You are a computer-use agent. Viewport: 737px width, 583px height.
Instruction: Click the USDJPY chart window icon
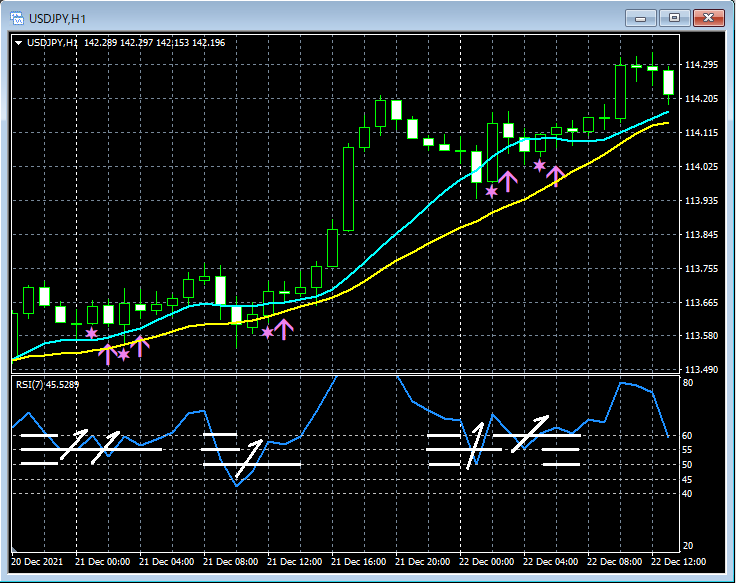(x=17, y=18)
